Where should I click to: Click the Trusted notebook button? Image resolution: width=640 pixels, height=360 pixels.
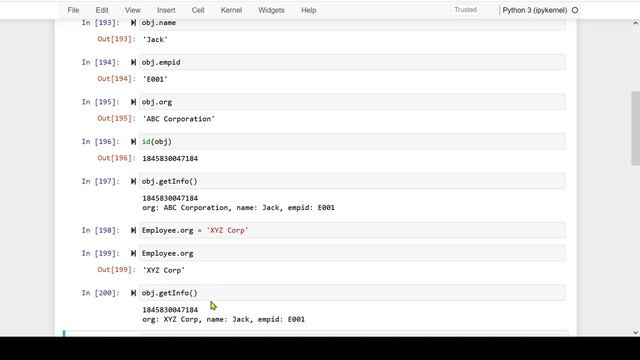pyautogui.click(x=465, y=10)
